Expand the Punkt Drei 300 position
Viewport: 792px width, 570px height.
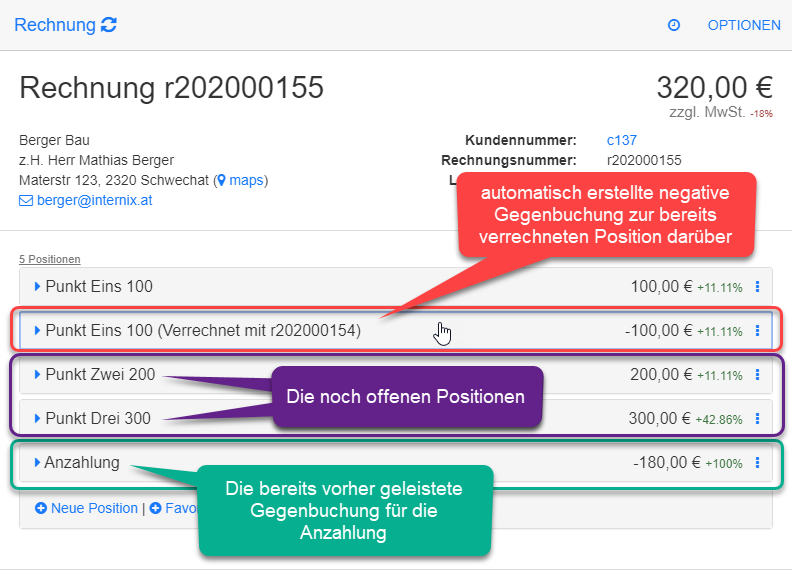pyautogui.click(x=37, y=418)
